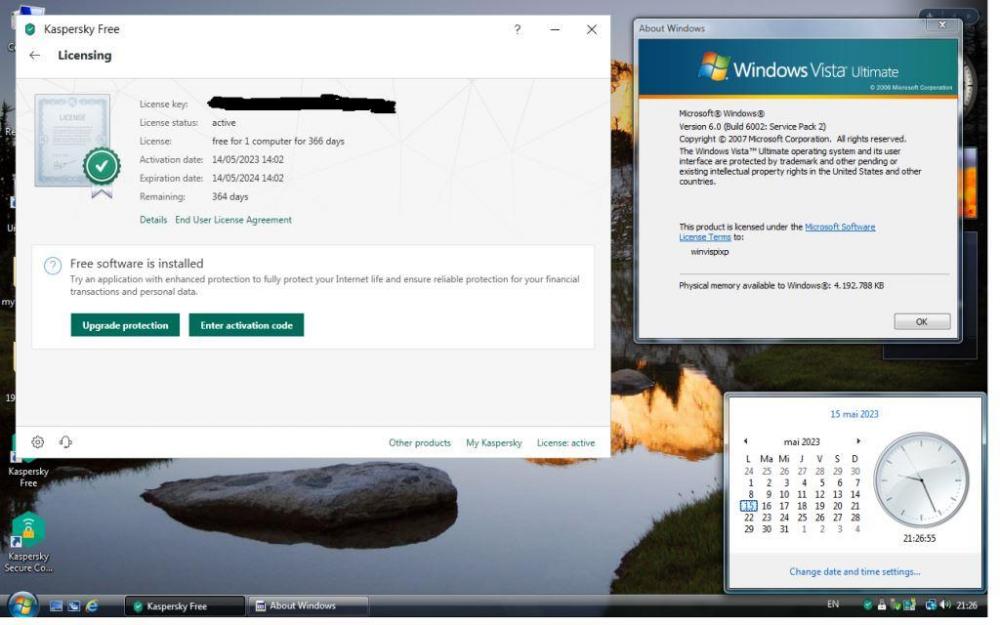Select day 18 in the calendar
The height and width of the screenshot is (625, 1000).
(x=802, y=506)
